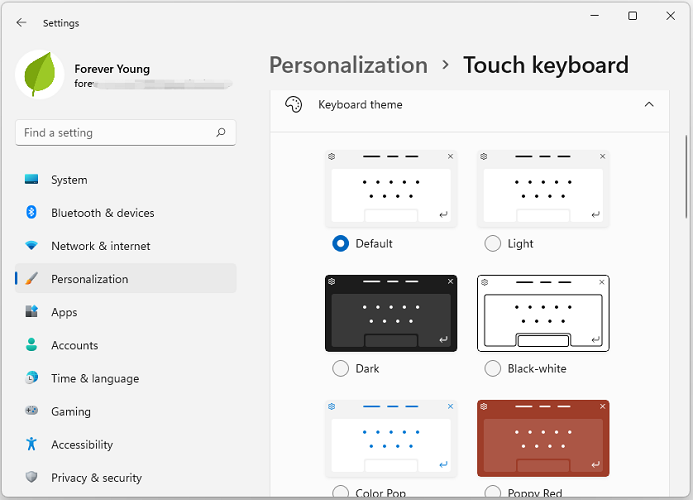Click the Accounts person icon
The width and height of the screenshot is (693, 500).
[x=31, y=344]
